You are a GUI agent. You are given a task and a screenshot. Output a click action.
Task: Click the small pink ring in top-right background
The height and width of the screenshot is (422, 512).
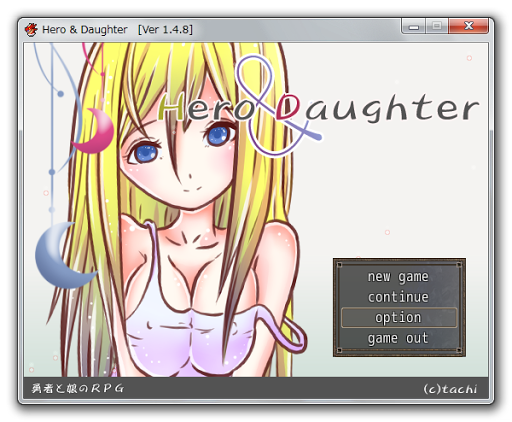pyautogui.click(x=469, y=58)
